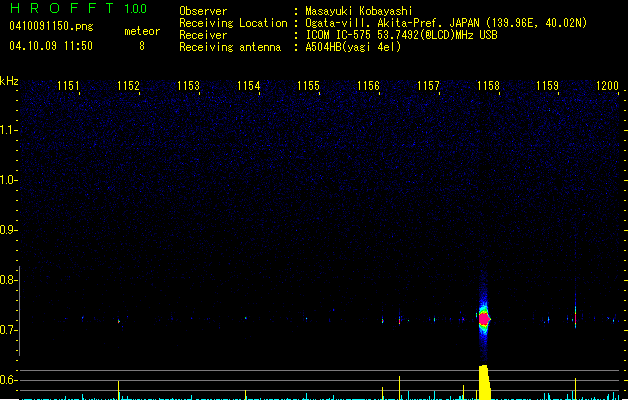This screenshot has width=629, height=400.
Task: Click the date stamp 04.10.09 11:50
Action: (51, 46)
